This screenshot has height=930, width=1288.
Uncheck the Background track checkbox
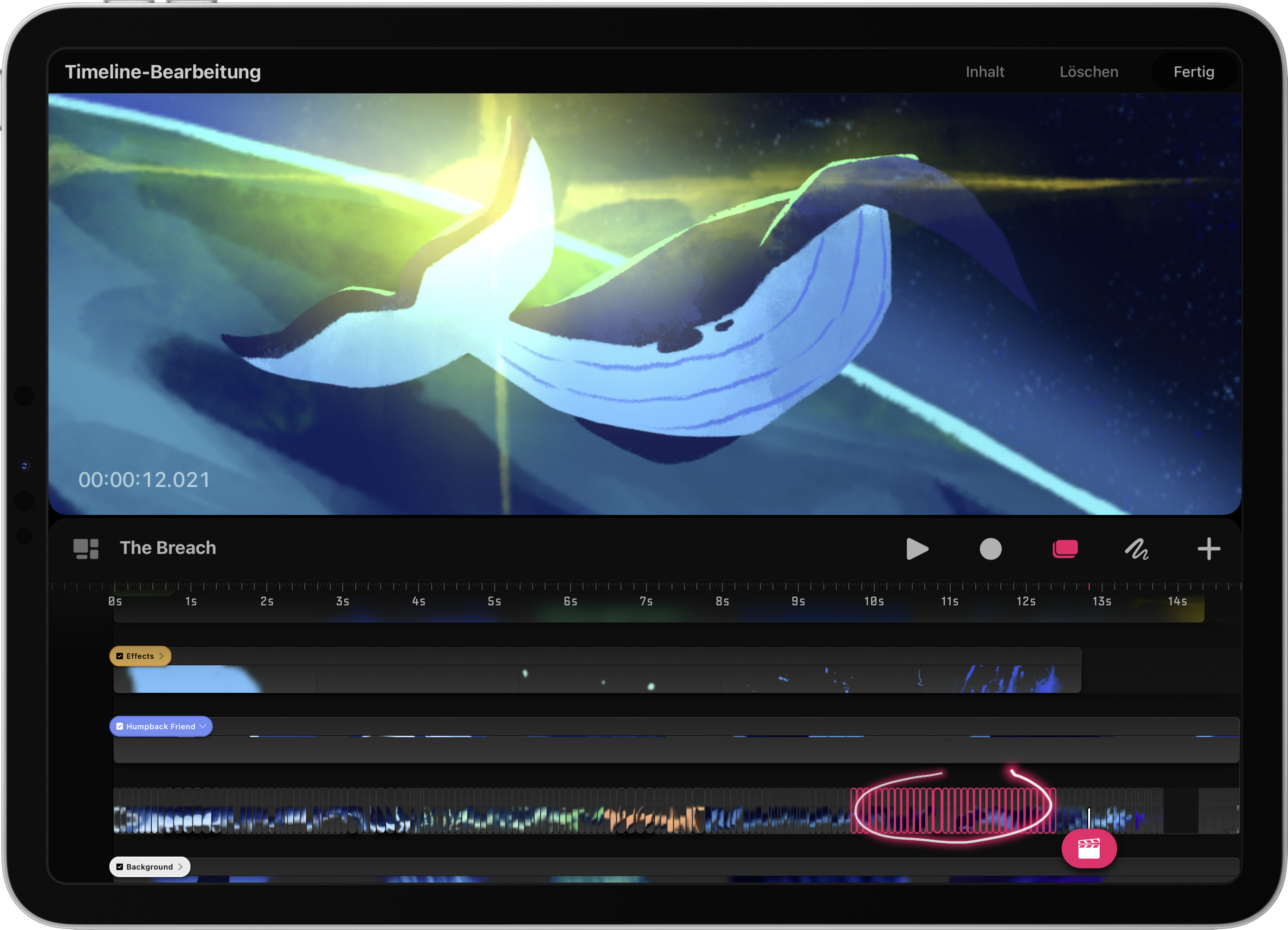(120, 867)
